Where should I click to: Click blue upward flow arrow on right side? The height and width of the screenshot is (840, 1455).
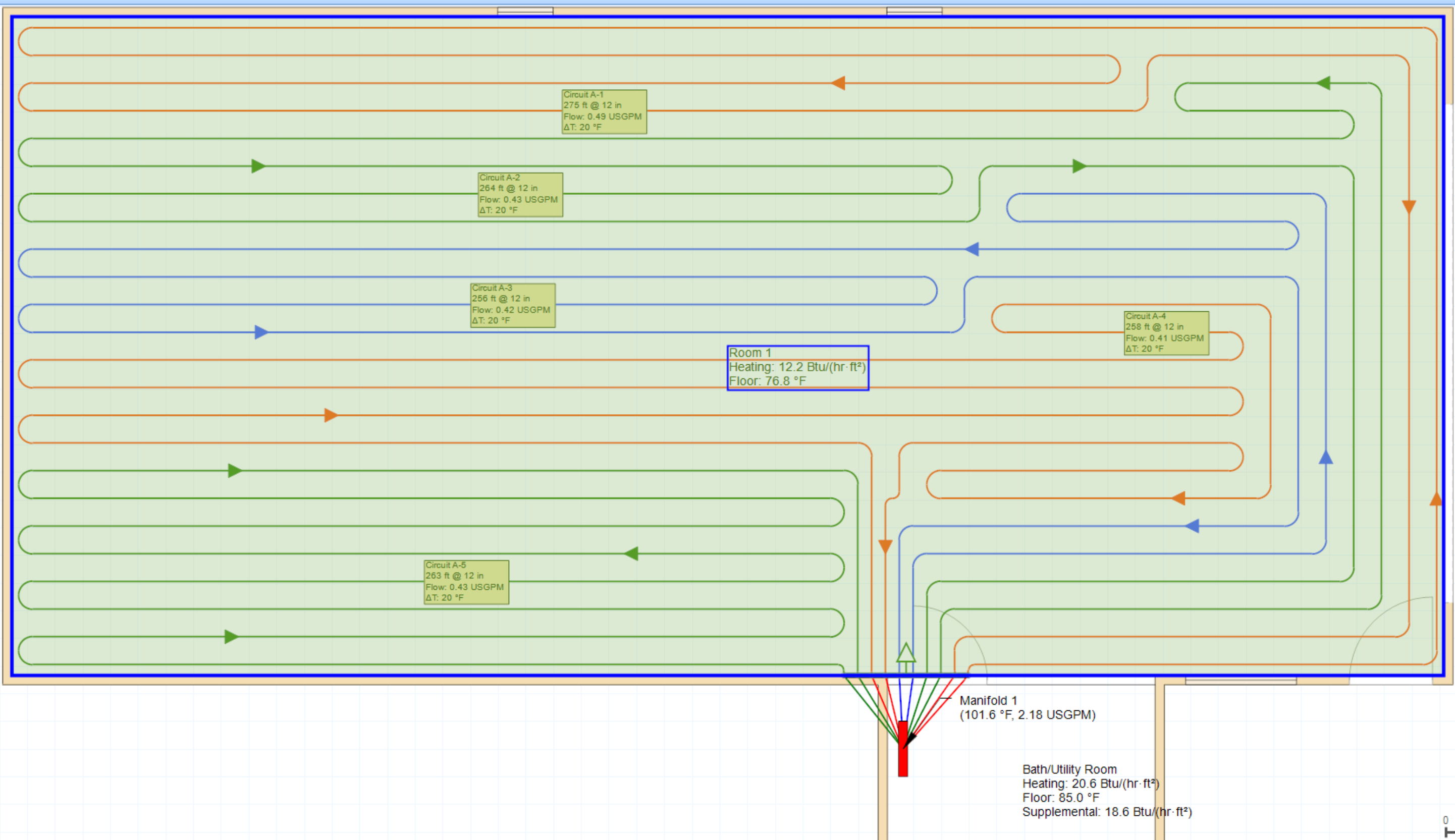(1326, 458)
